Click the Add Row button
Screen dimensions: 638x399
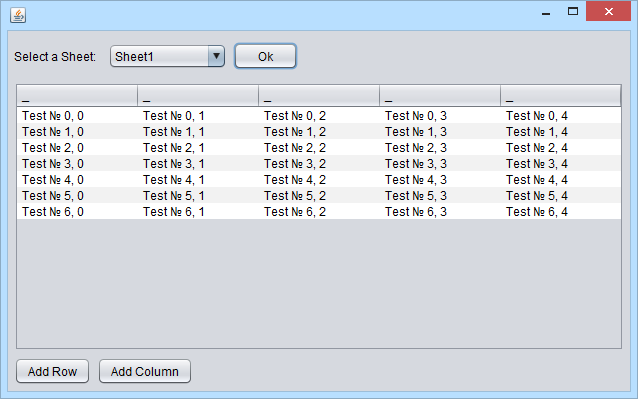point(52,371)
